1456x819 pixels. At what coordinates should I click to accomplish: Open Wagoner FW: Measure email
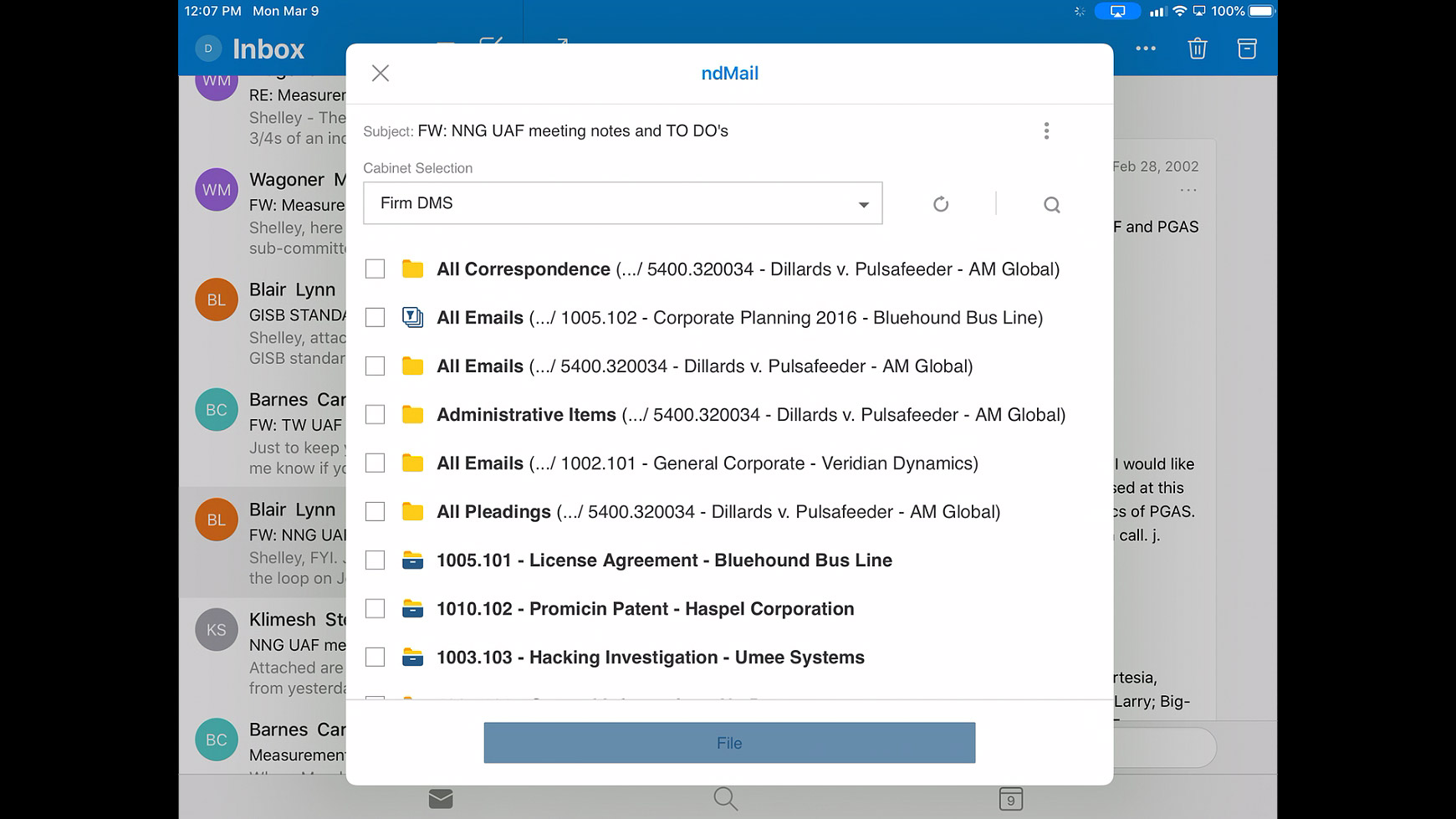(263, 213)
